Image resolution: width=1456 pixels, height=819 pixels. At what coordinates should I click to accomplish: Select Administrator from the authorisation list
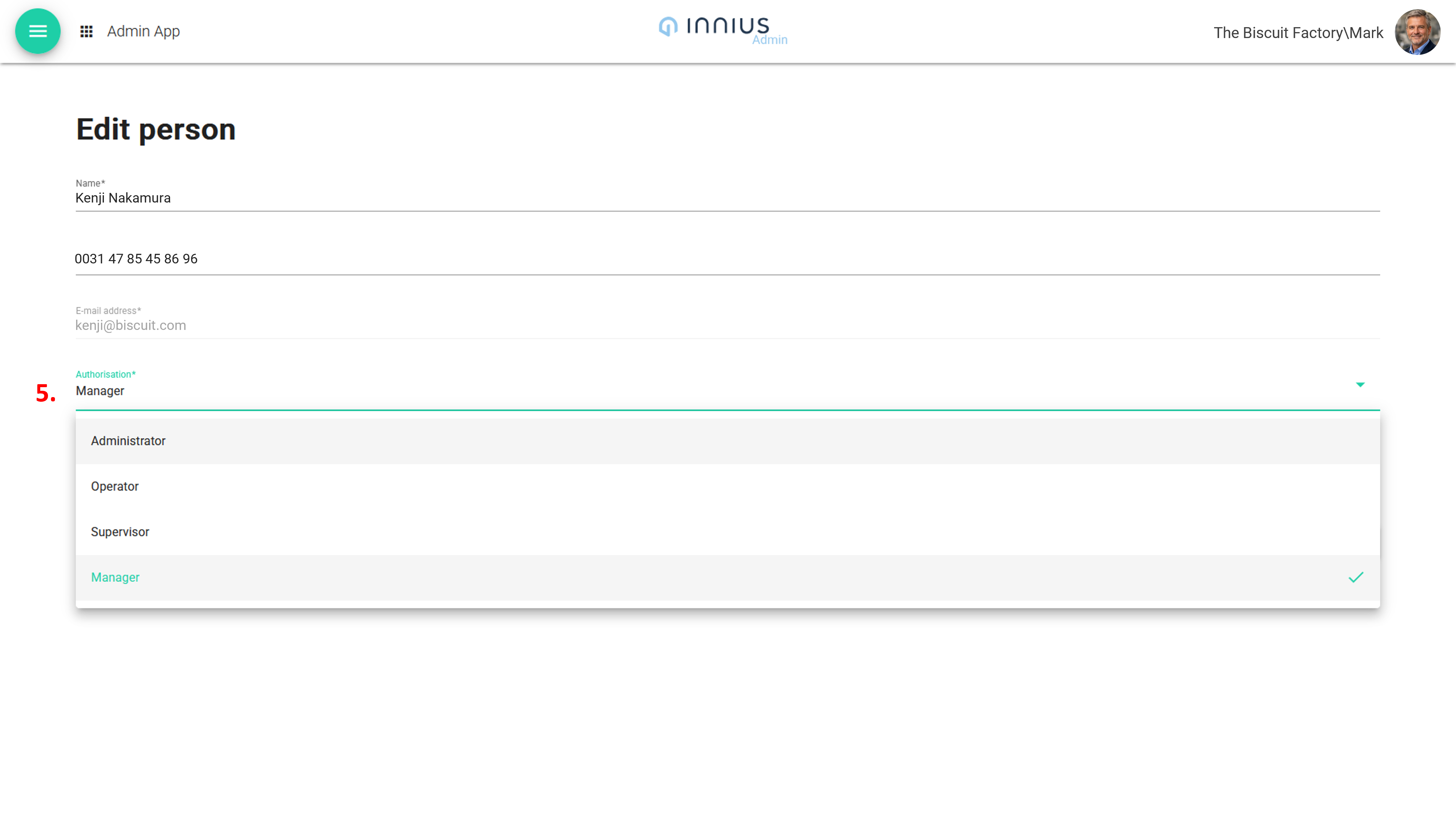(x=128, y=441)
